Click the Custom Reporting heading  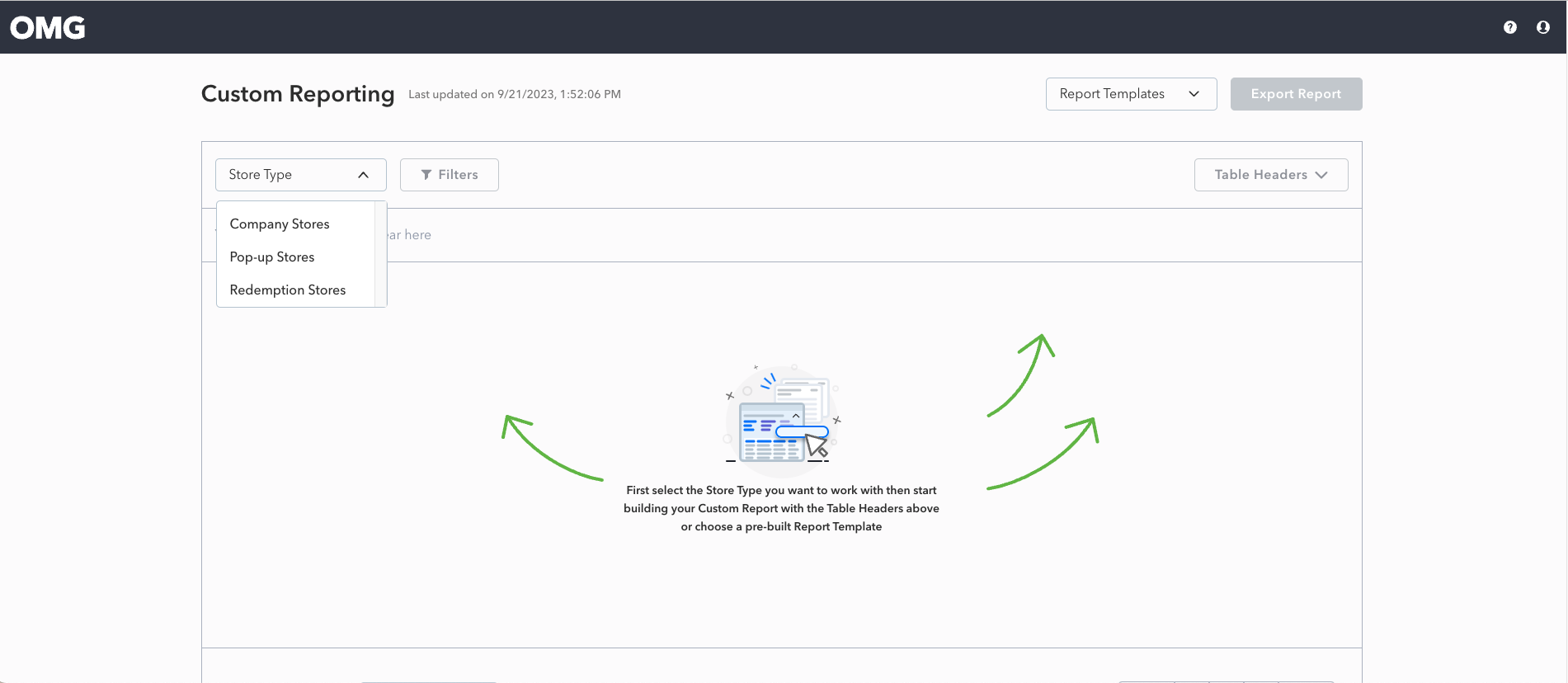point(298,94)
